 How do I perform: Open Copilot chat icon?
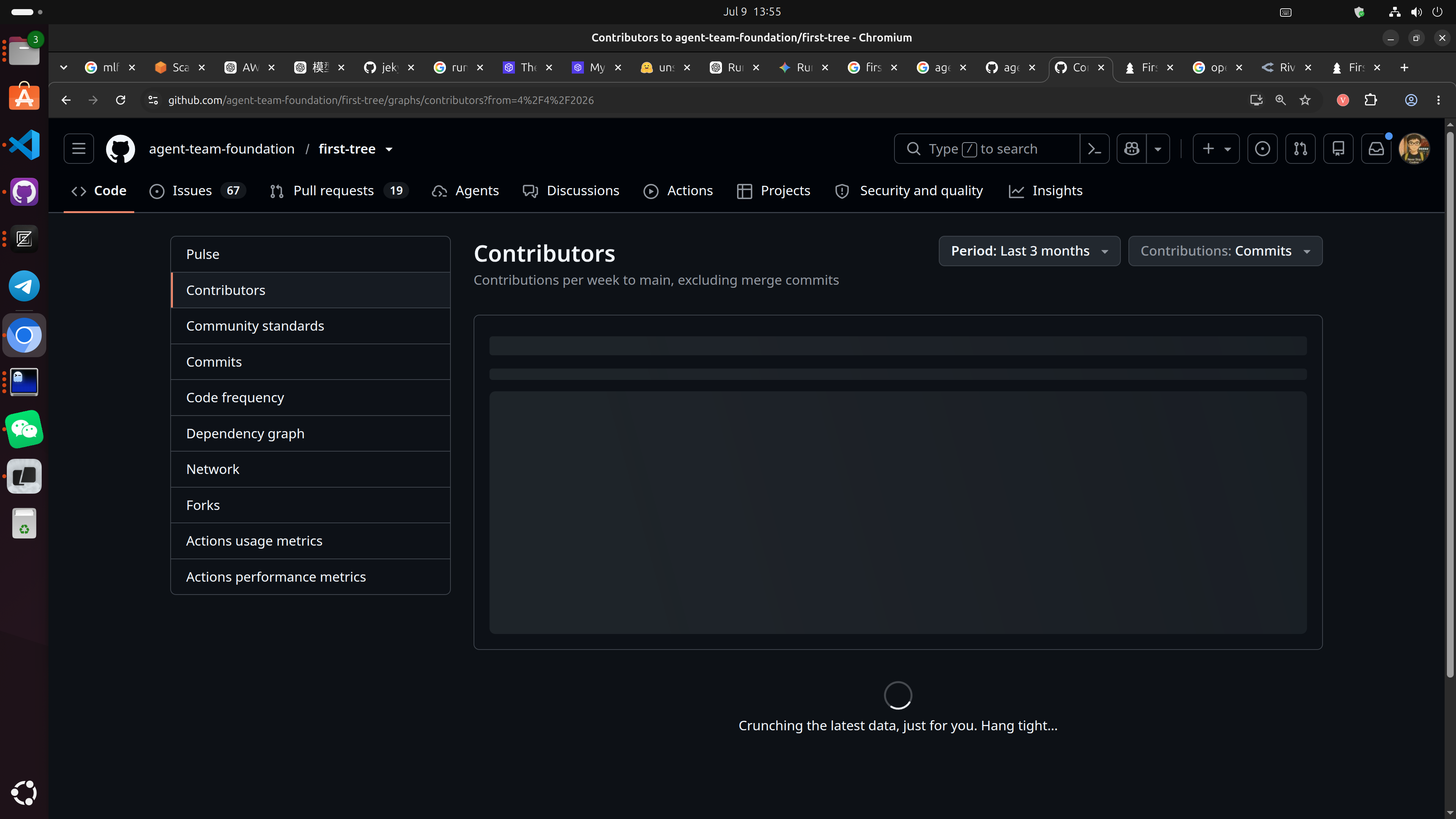pyautogui.click(x=1131, y=149)
